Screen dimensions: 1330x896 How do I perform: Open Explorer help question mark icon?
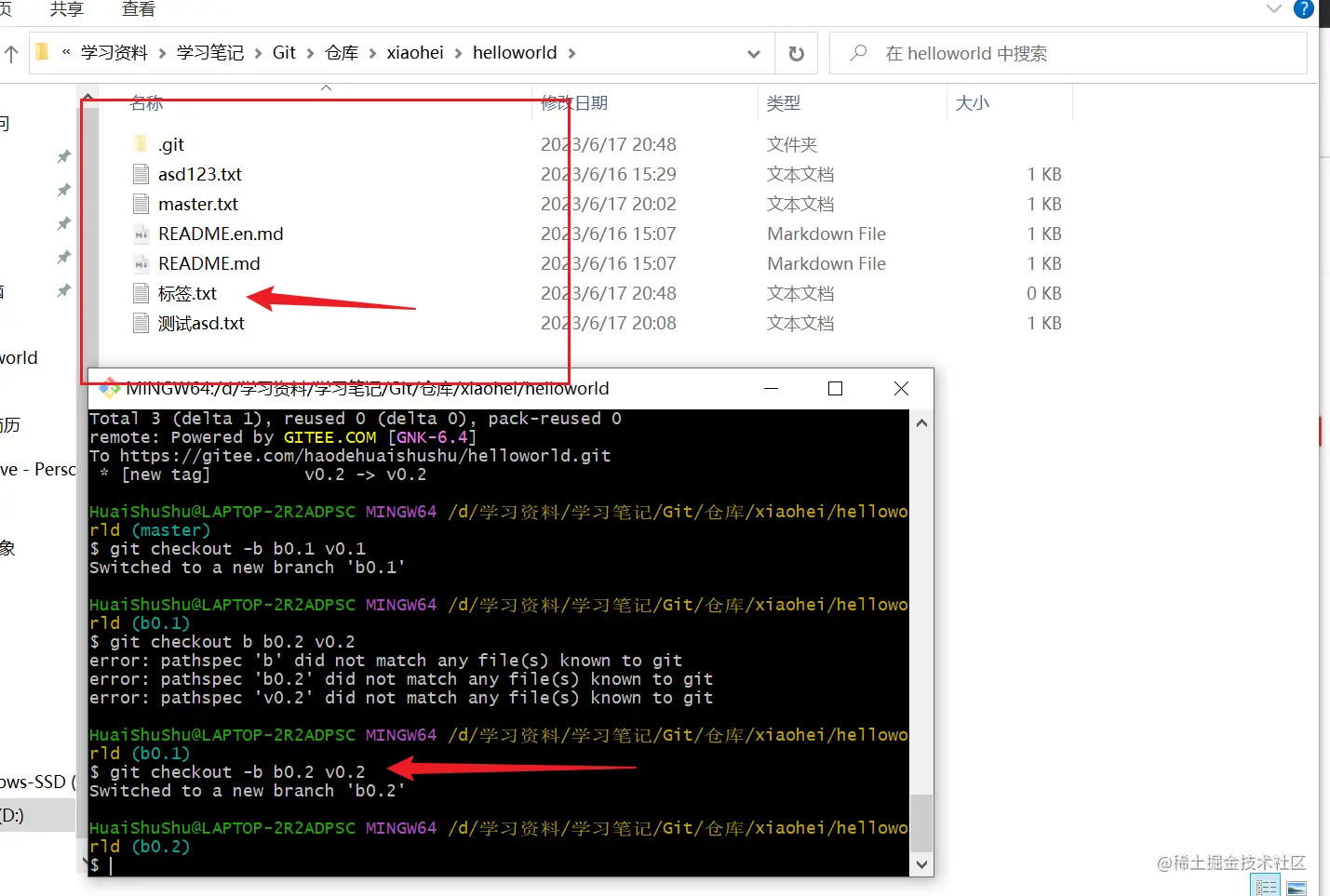click(1304, 9)
